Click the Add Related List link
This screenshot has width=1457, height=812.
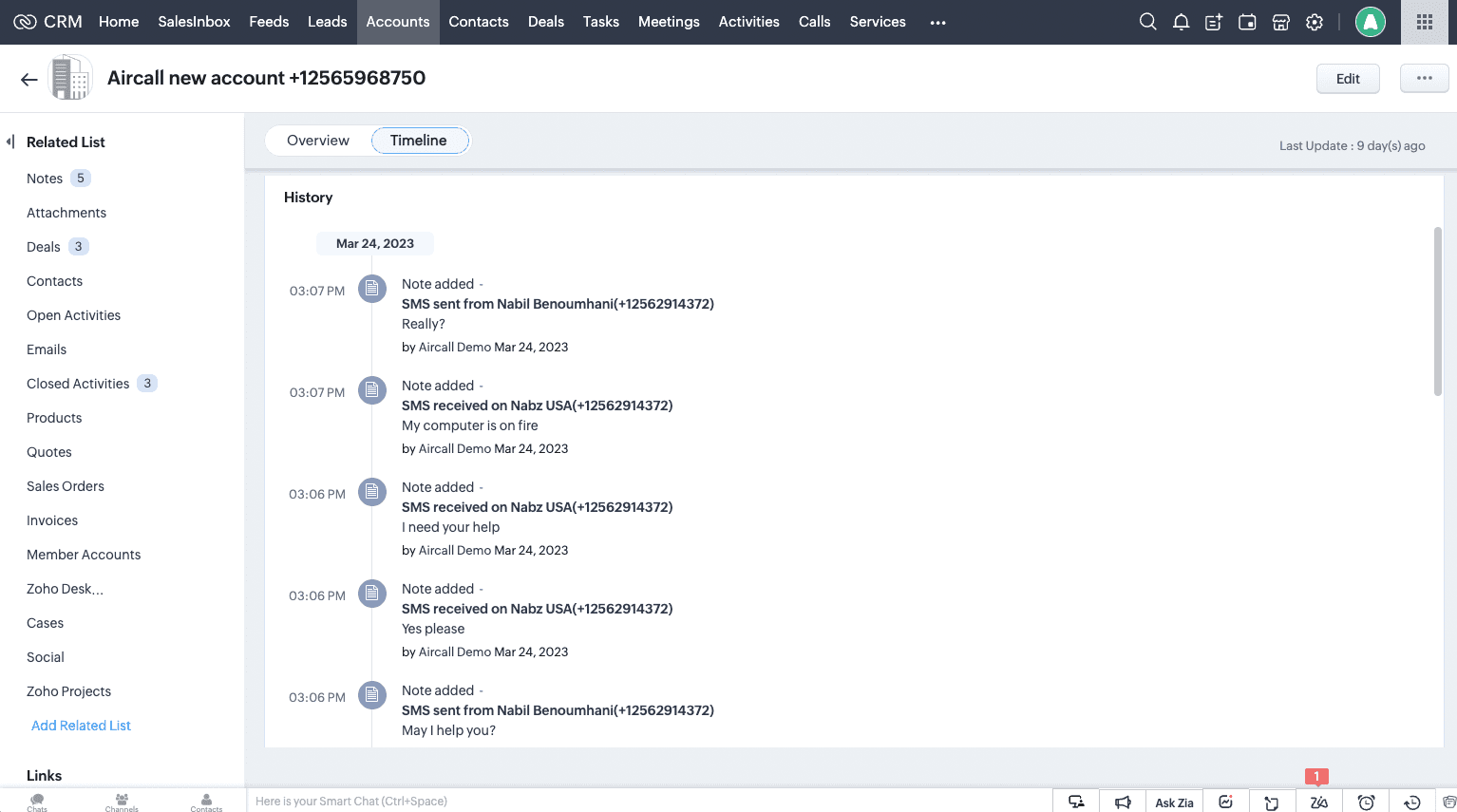(81, 726)
